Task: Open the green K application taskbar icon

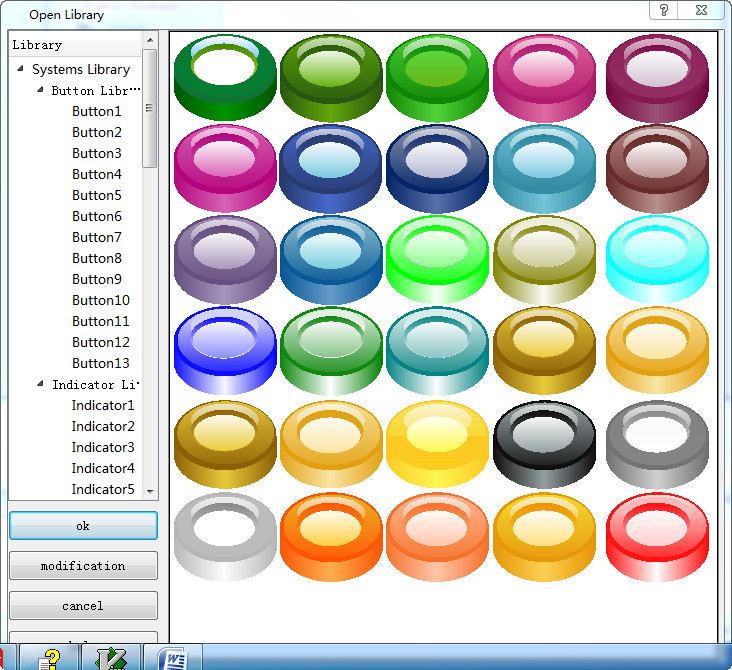Action: 111,658
